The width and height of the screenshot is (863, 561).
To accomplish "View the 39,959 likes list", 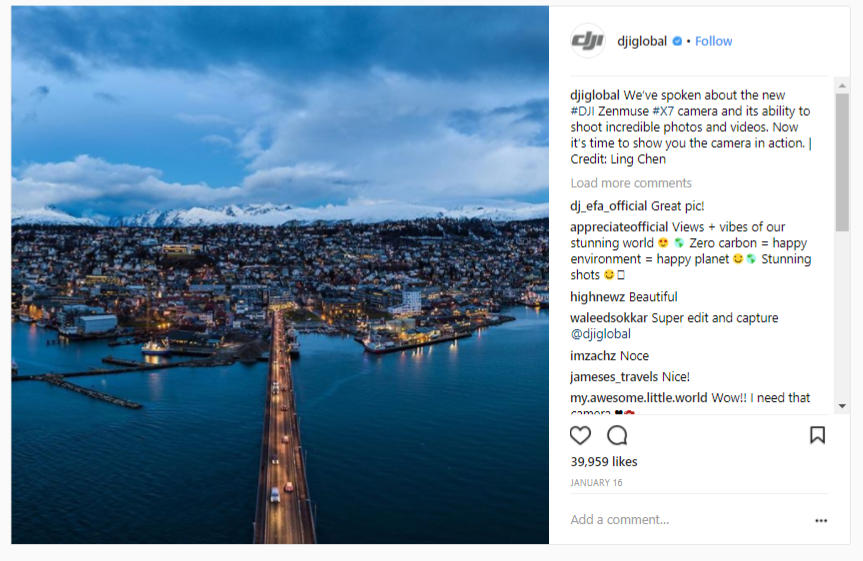I will click(x=603, y=462).
